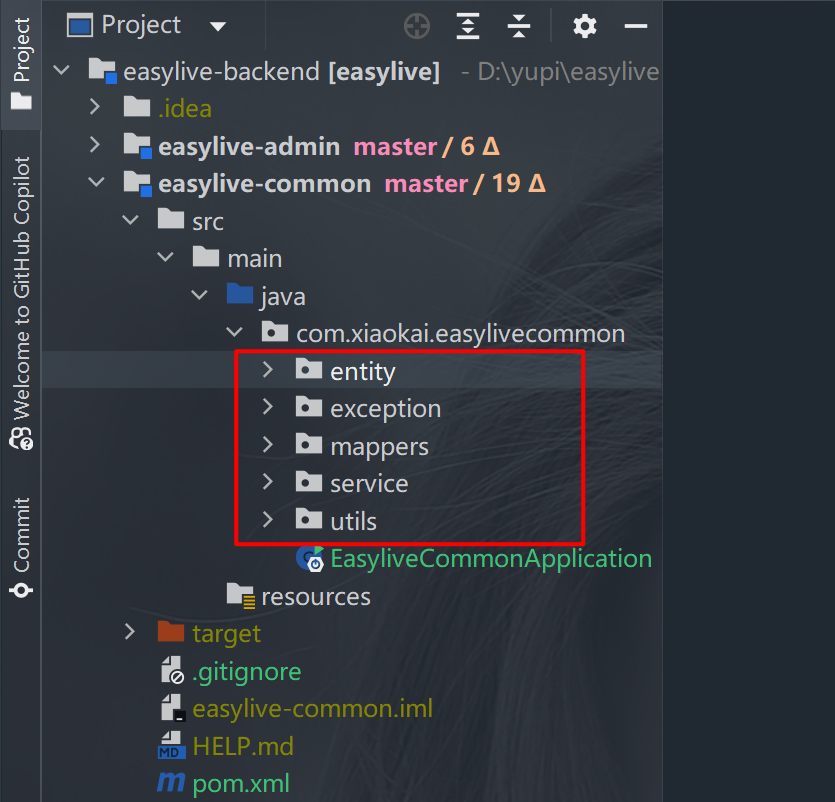Hide the Project tool window
835x802 pixels.
636,26
